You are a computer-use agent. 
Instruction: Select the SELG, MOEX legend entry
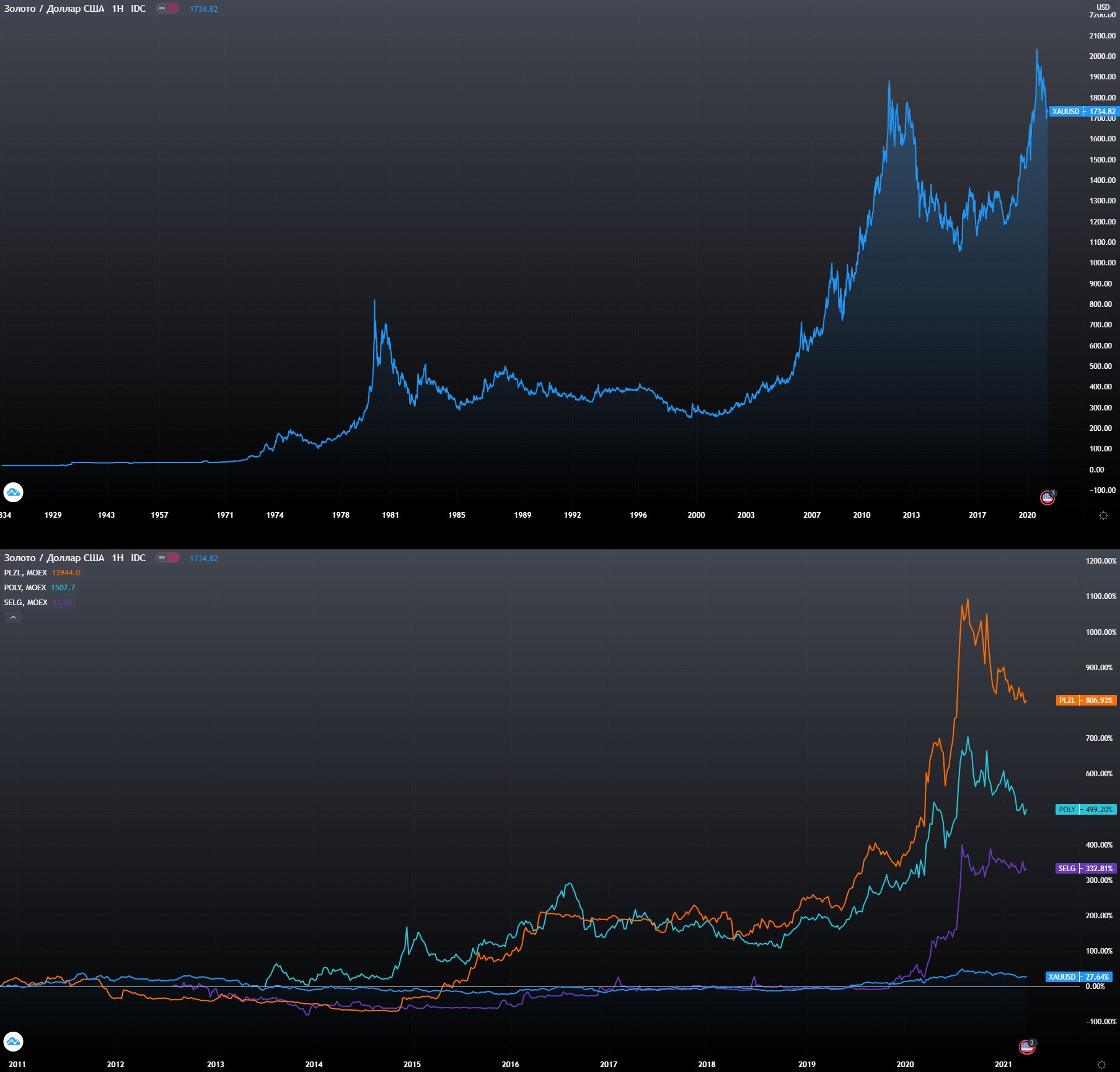tap(25, 603)
